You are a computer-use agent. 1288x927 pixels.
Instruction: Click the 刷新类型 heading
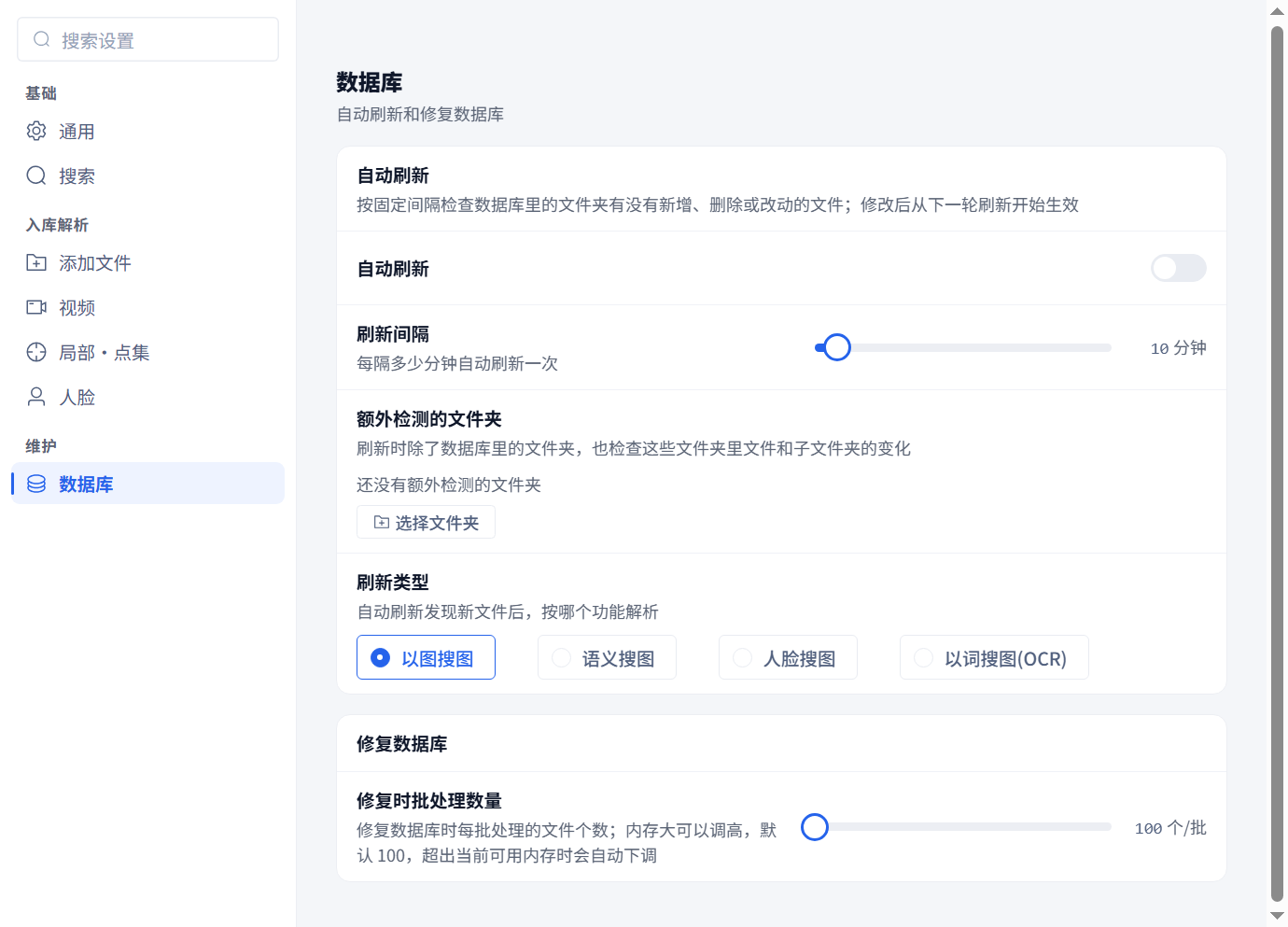click(393, 583)
